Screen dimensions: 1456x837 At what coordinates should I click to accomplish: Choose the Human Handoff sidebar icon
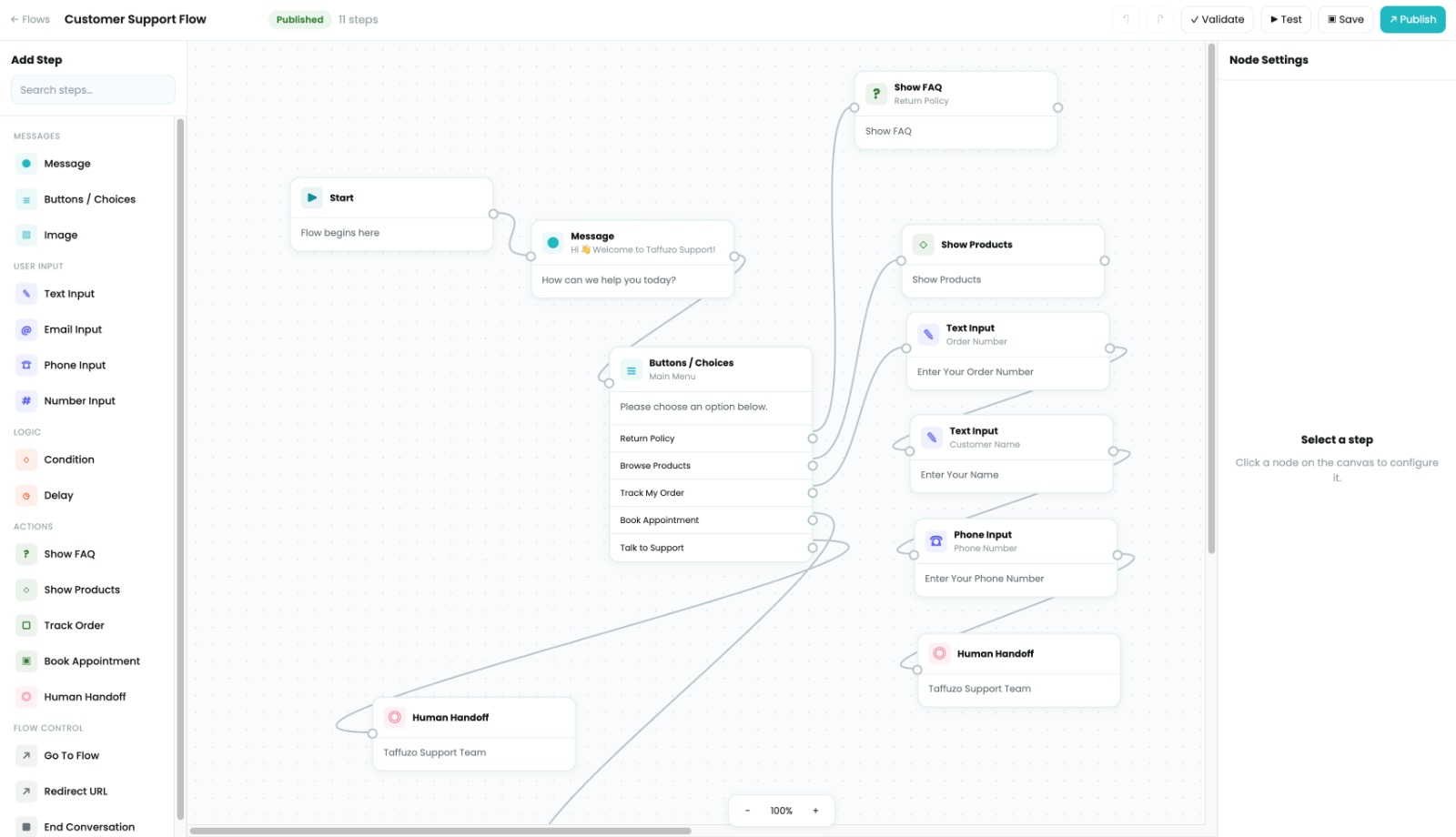[x=26, y=697]
